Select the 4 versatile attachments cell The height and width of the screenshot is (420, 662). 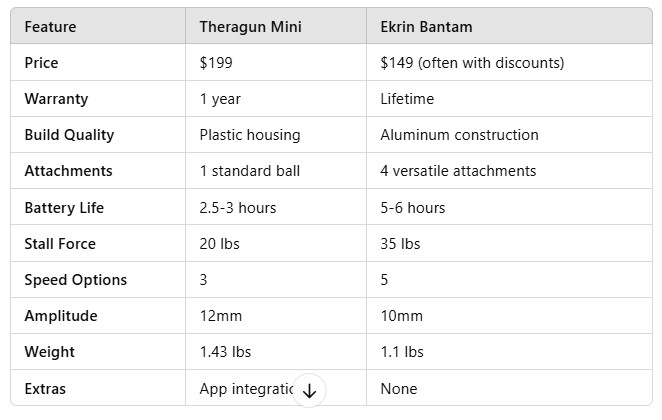click(x=458, y=171)
